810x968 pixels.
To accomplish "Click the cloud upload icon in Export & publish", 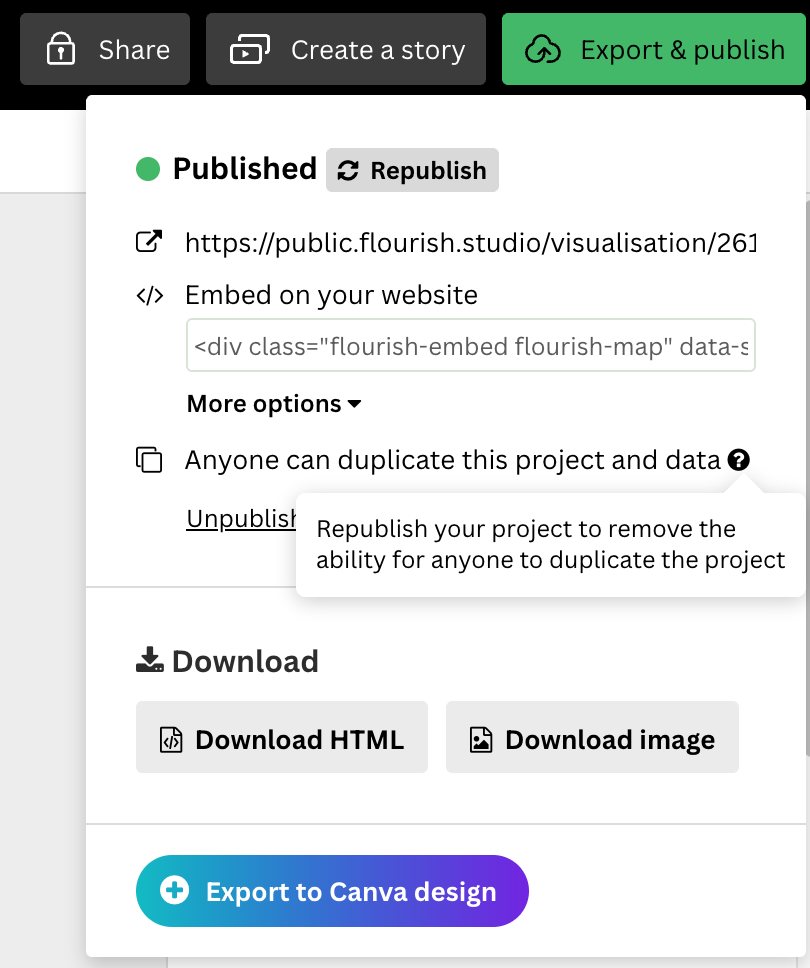I will tap(543, 50).
